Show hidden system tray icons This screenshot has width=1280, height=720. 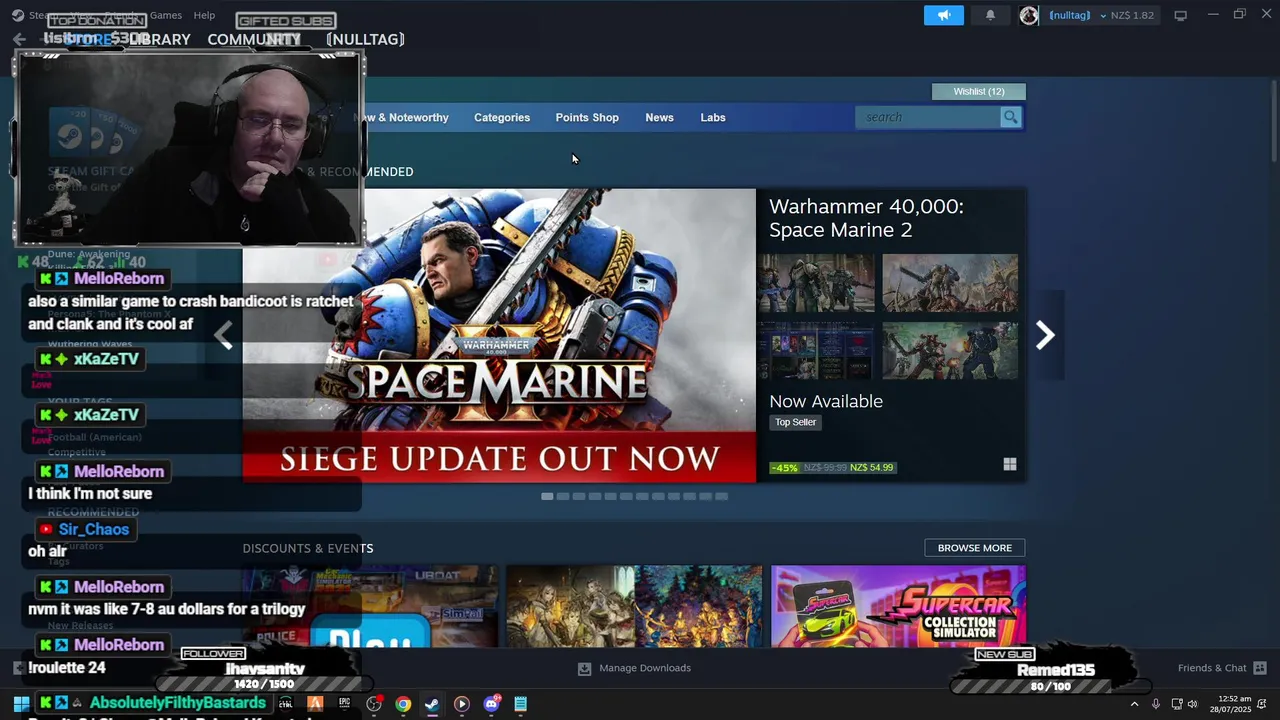pos(1134,704)
